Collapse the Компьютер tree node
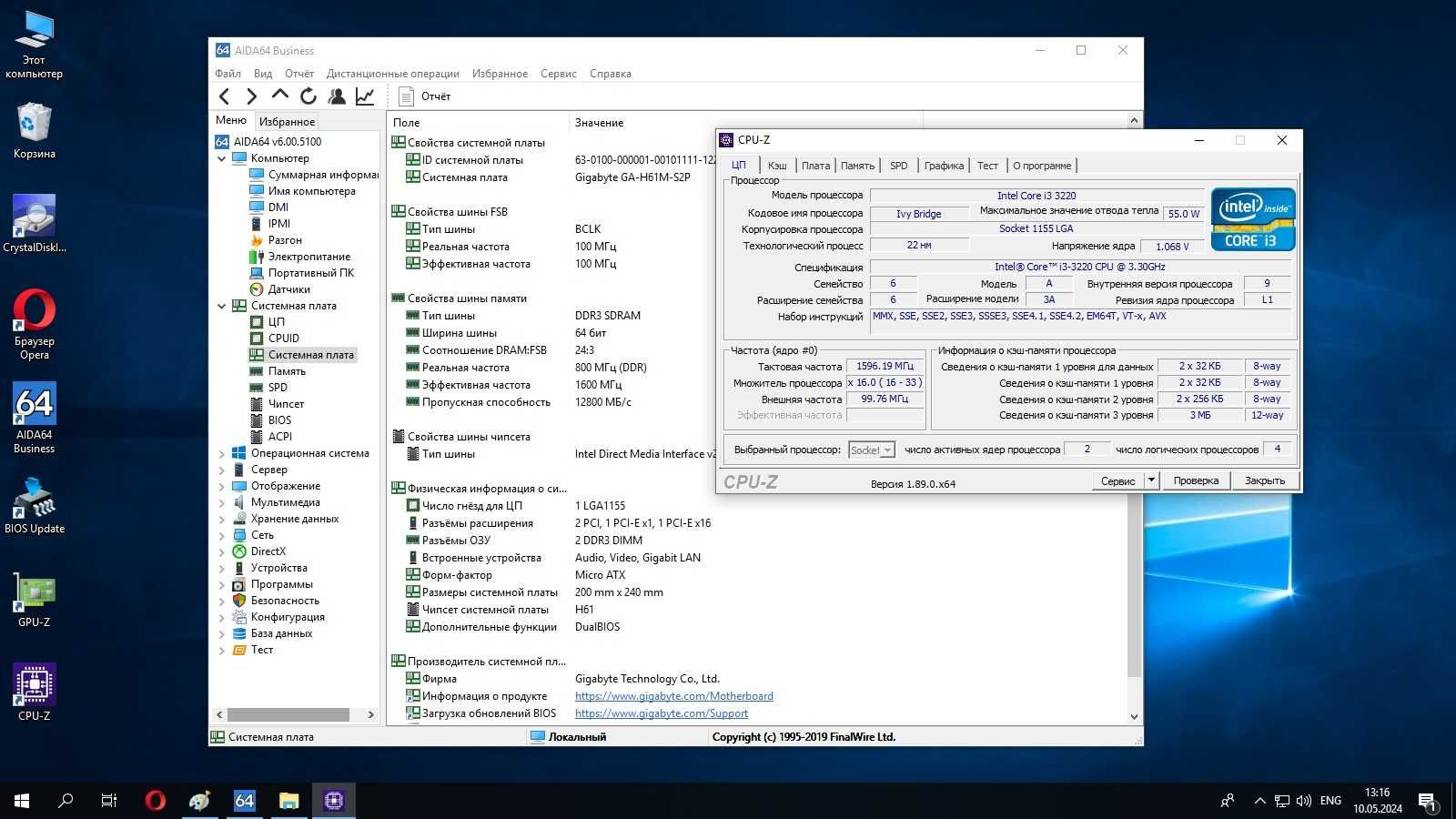The width and height of the screenshot is (1456, 819). click(221, 158)
